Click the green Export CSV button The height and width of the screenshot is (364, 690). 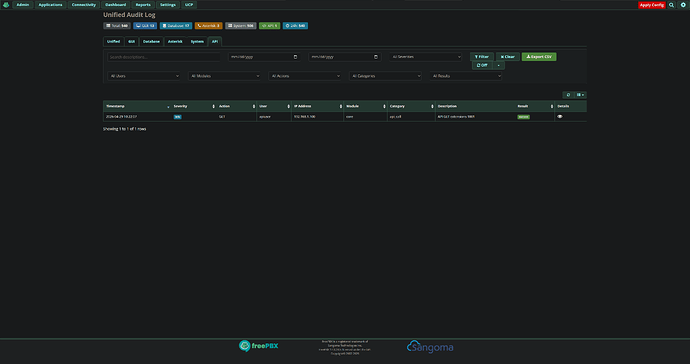click(x=539, y=57)
